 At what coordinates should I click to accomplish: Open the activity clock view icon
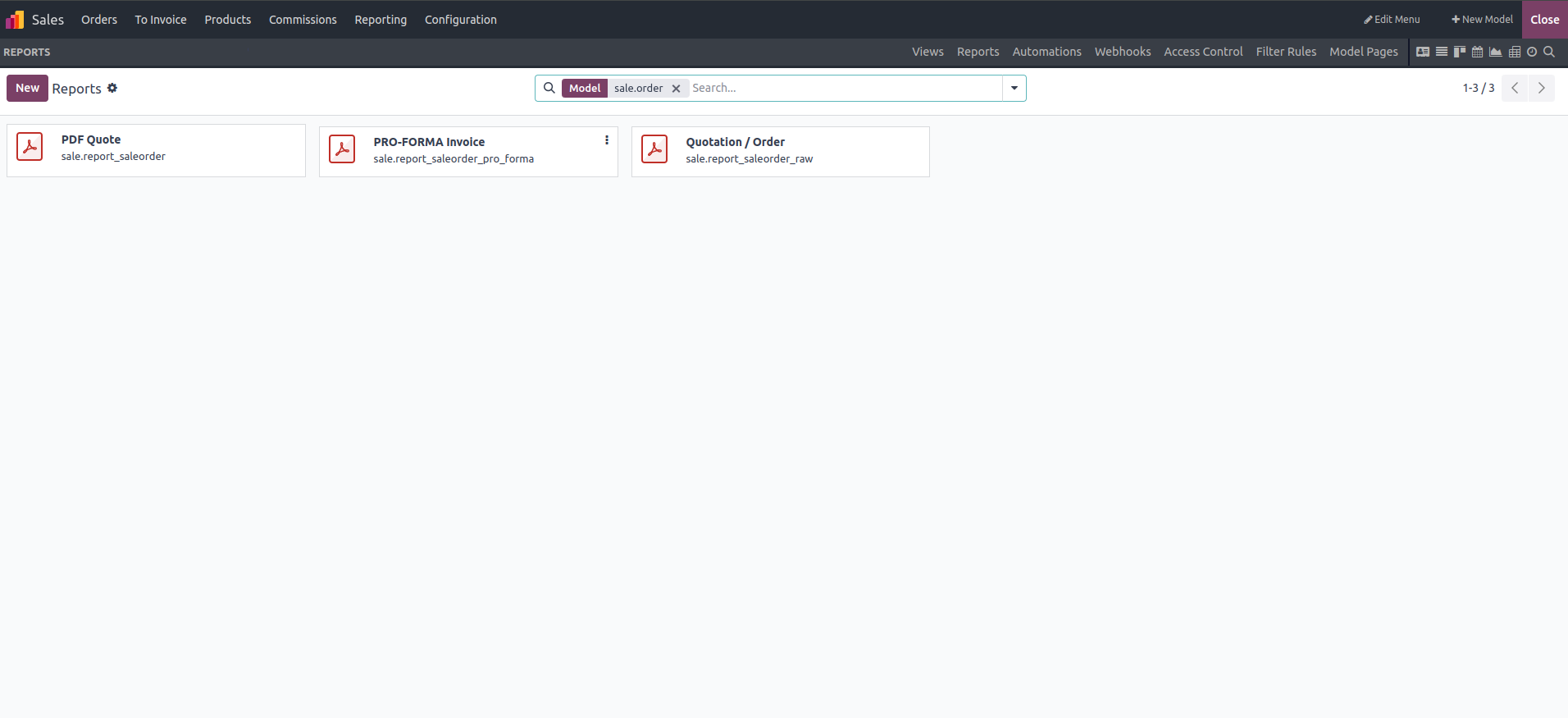1532,52
